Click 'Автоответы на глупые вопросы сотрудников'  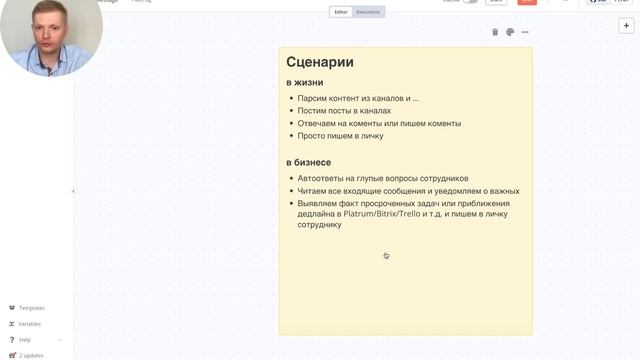click(x=383, y=178)
